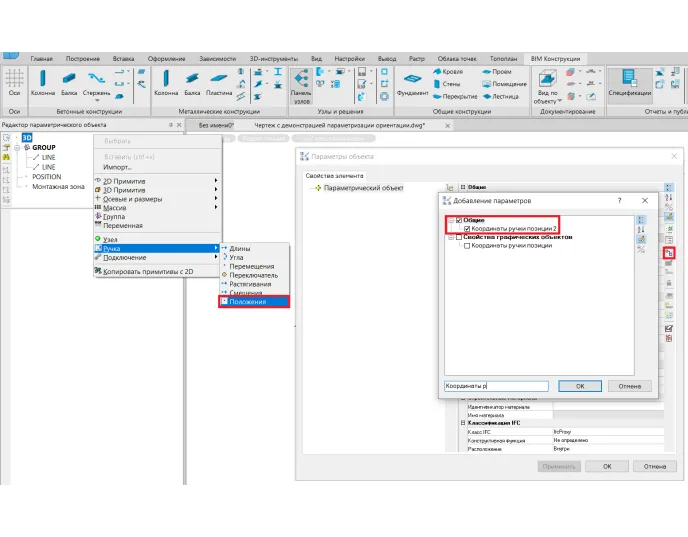This screenshot has width=688, height=537.
Task: Confirm with OK in Добавление параметров dialog
Action: click(x=580, y=386)
